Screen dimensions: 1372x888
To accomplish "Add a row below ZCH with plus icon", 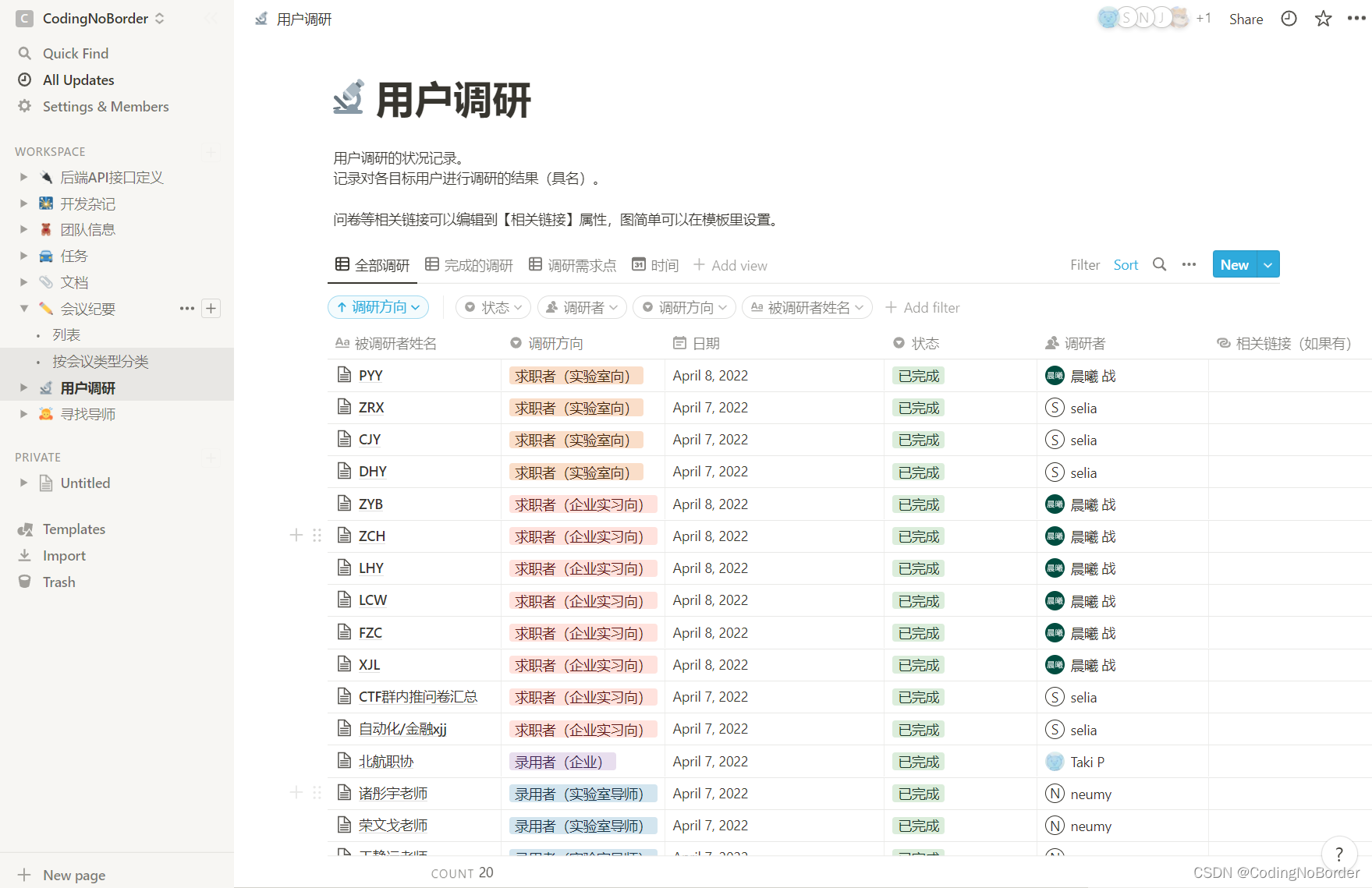I will tap(296, 535).
